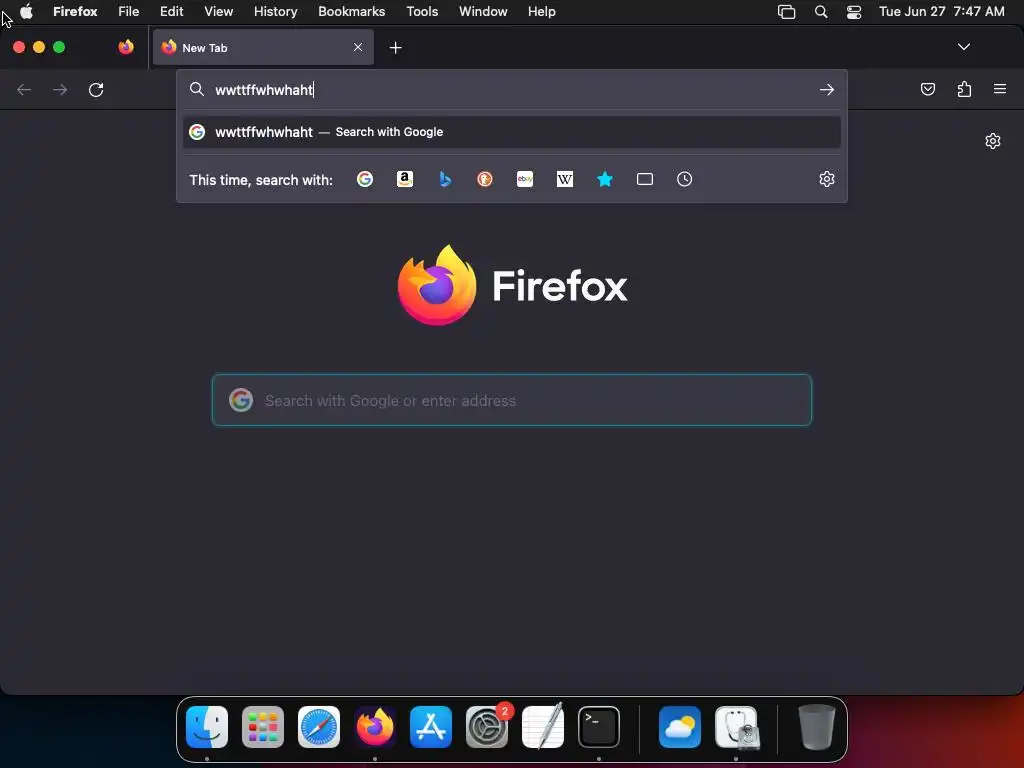Image resolution: width=1024 pixels, height=768 pixels.
Task: Go back one page
Action: pos(24,89)
